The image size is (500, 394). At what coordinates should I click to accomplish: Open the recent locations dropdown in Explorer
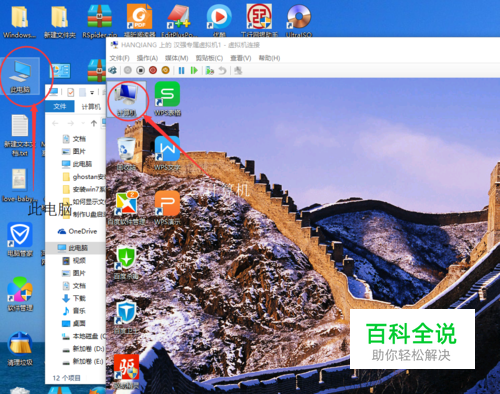click(x=83, y=124)
